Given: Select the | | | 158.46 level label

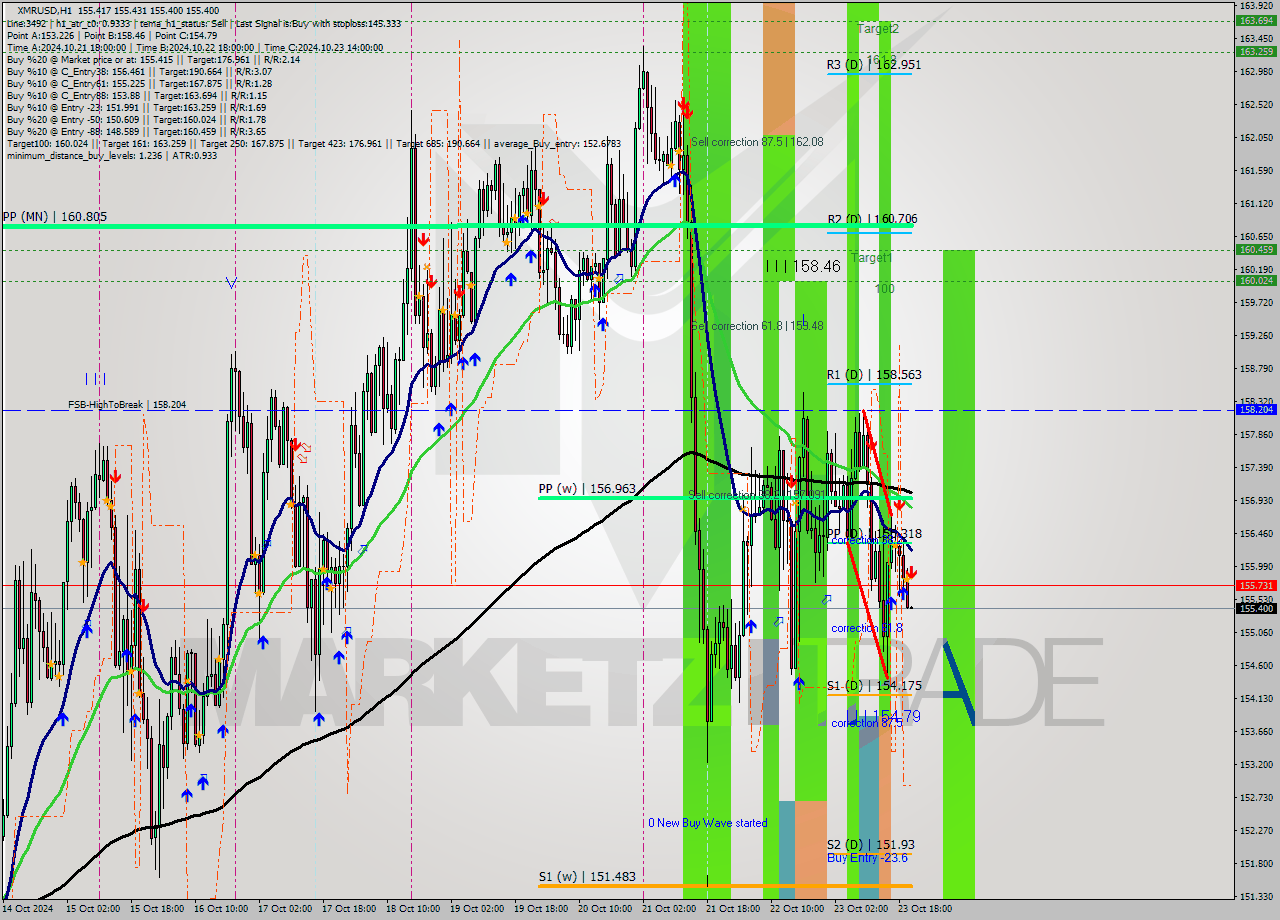Looking at the screenshot, I should point(803,266).
